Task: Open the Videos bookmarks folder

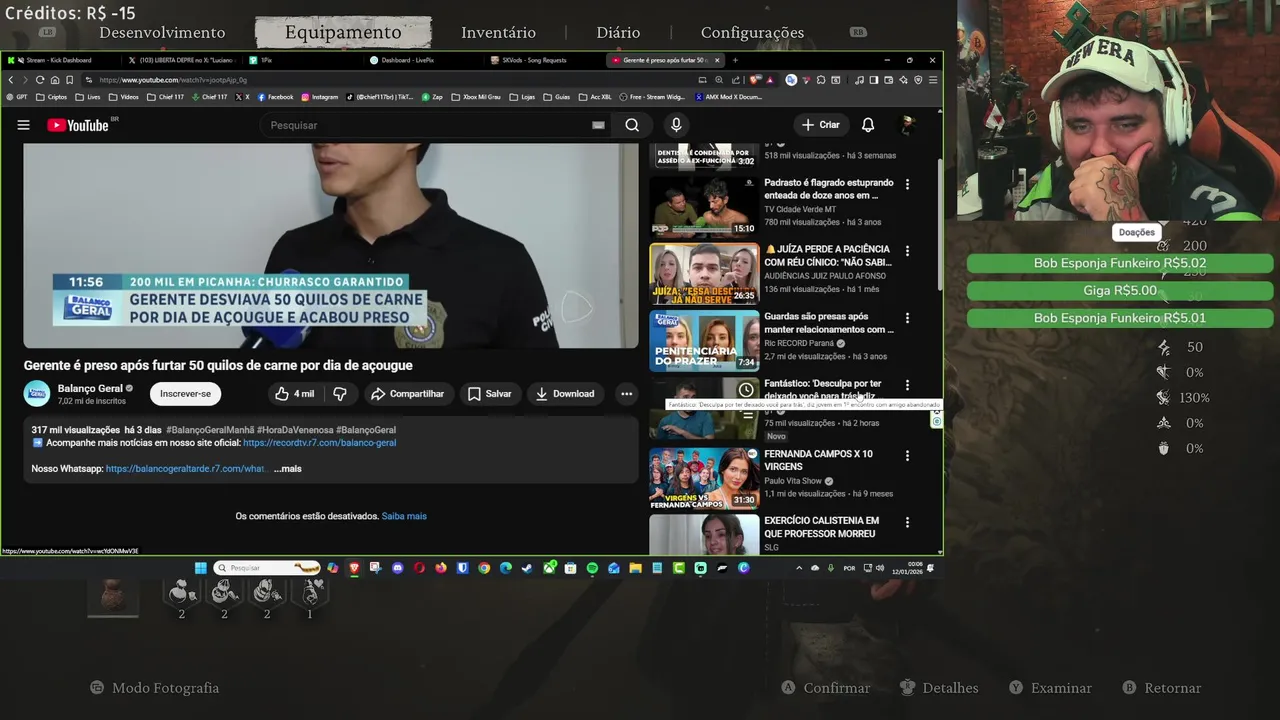Action: tap(124, 97)
